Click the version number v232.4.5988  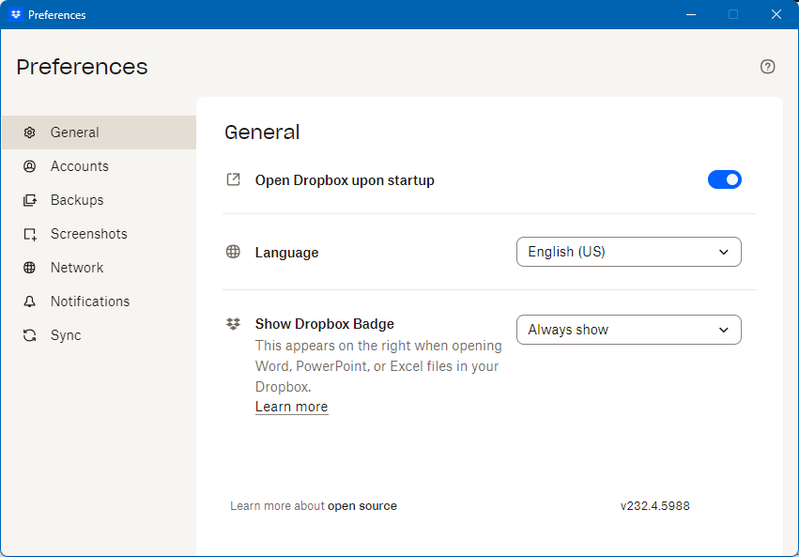coord(654,506)
